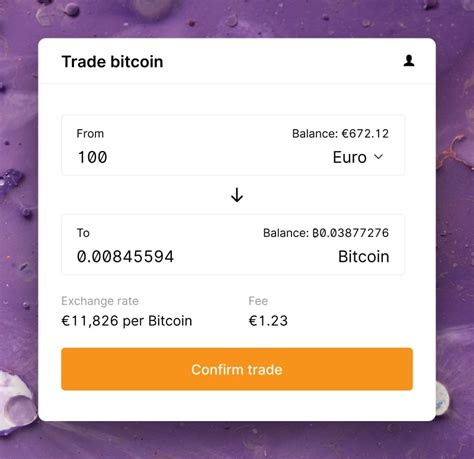The width and height of the screenshot is (474, 459).
Task: Click the Trade bitcoin heading
Action: click(112, 62)
